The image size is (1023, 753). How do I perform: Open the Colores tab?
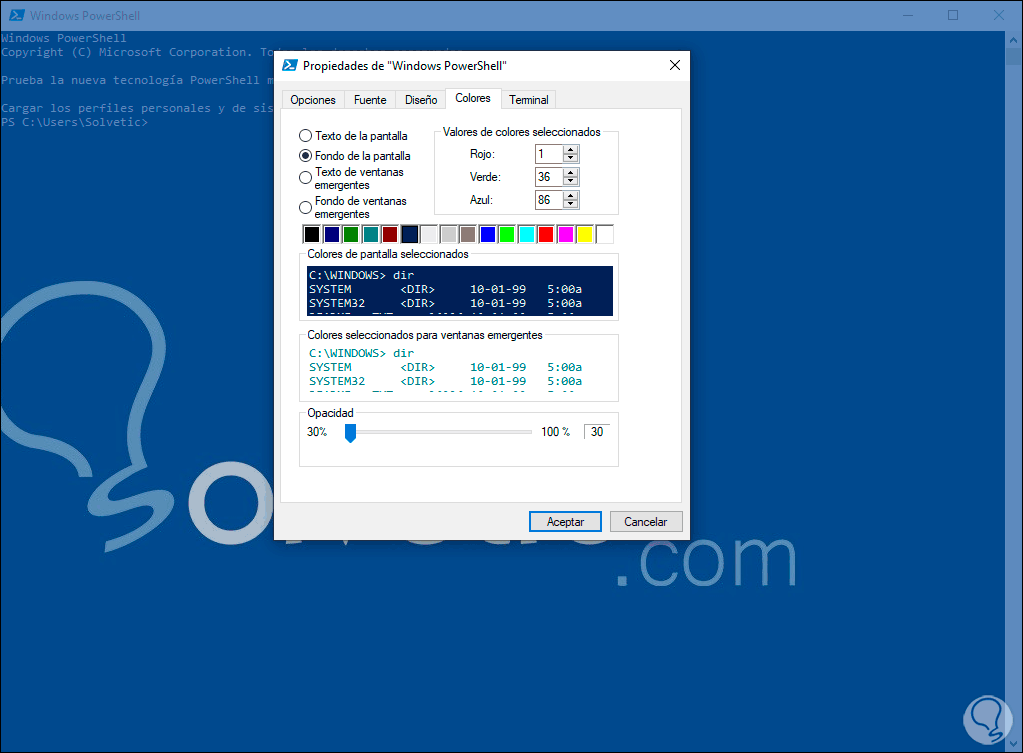pos(473,99)
